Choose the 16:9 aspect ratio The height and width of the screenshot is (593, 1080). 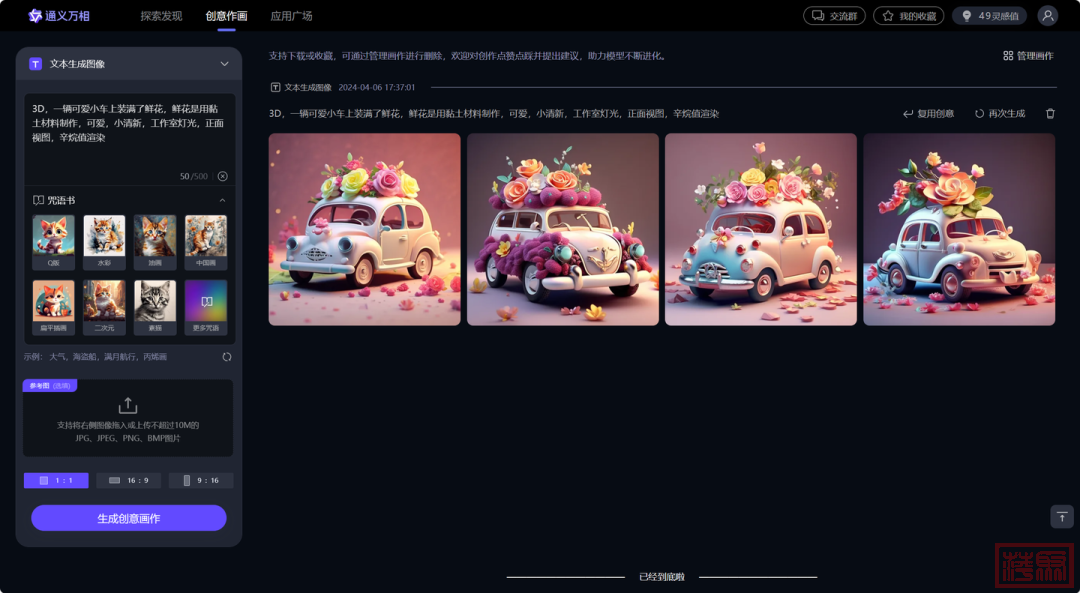[x=128, y=480]
